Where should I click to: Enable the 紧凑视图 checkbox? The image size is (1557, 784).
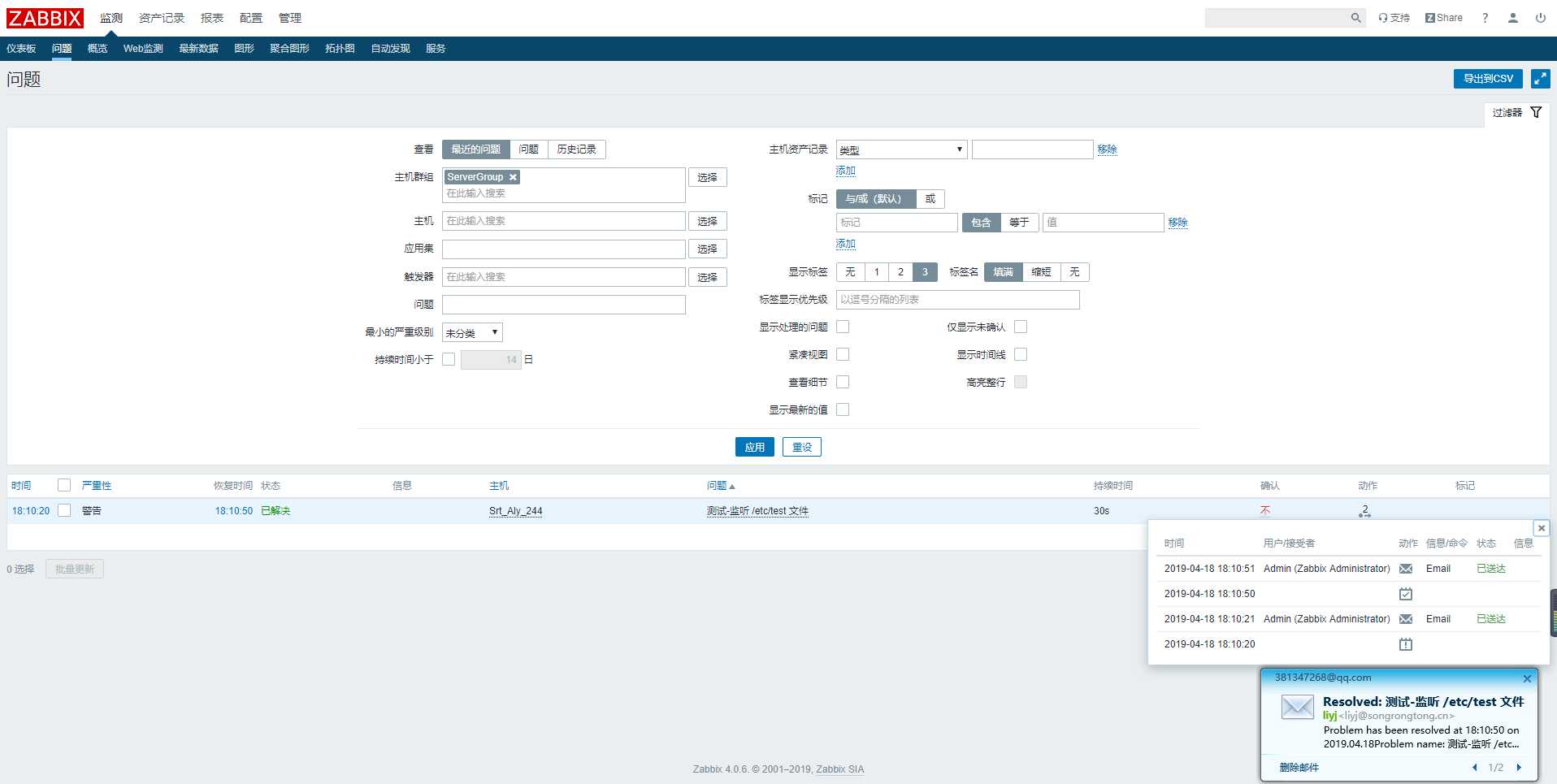coord(843,354)
